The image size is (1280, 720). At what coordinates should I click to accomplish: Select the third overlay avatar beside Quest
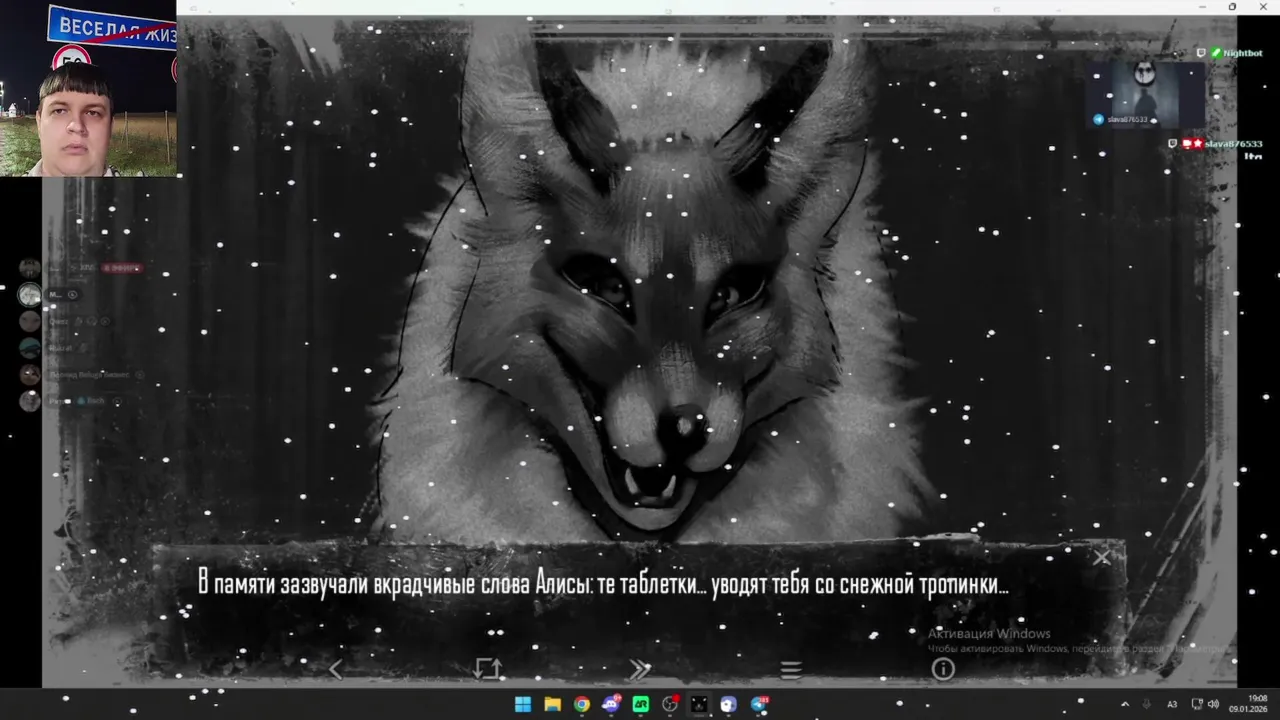30,321
